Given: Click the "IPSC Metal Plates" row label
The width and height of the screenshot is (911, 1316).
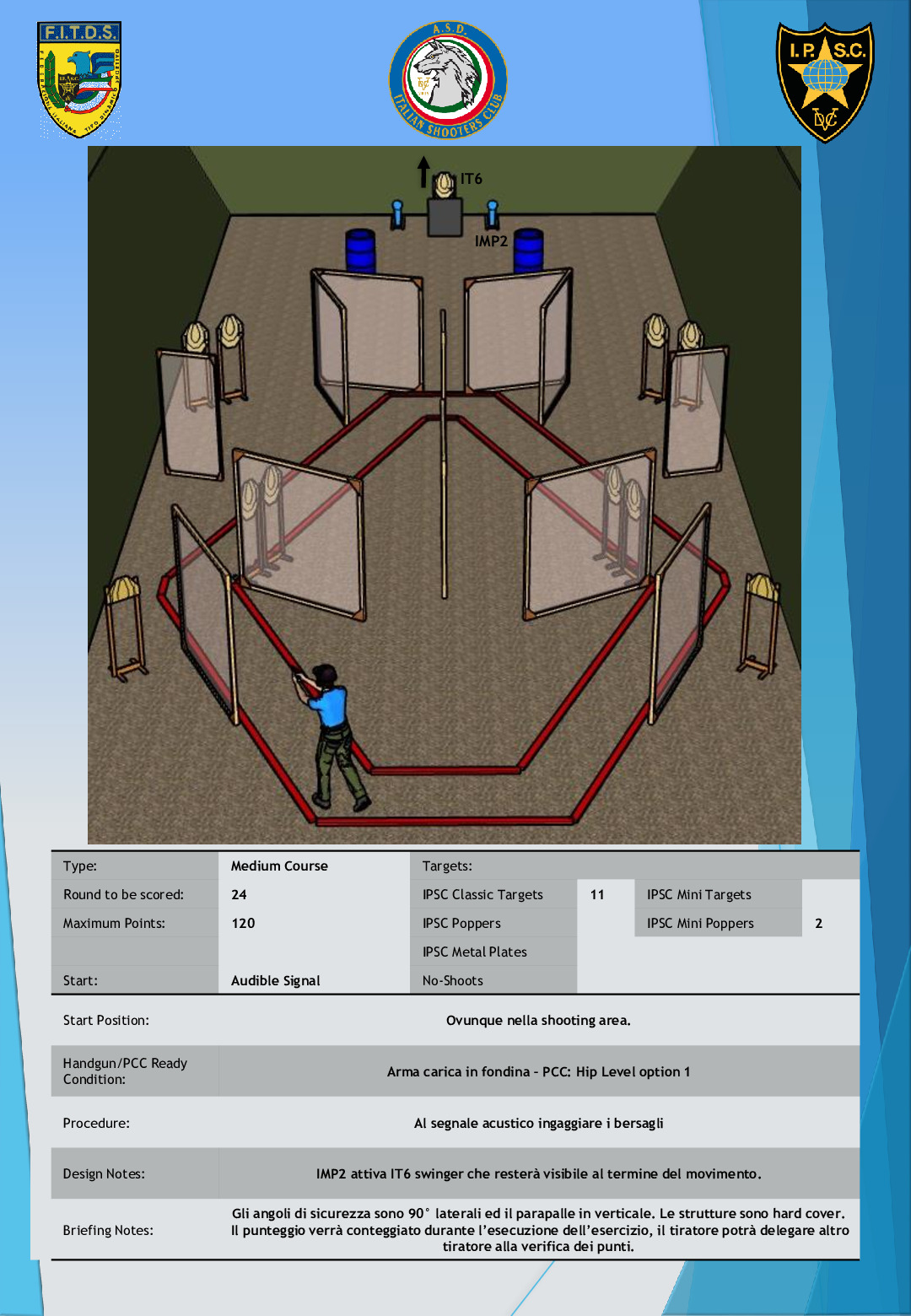Looking at the screenshot, I should (x=474, y=952).
